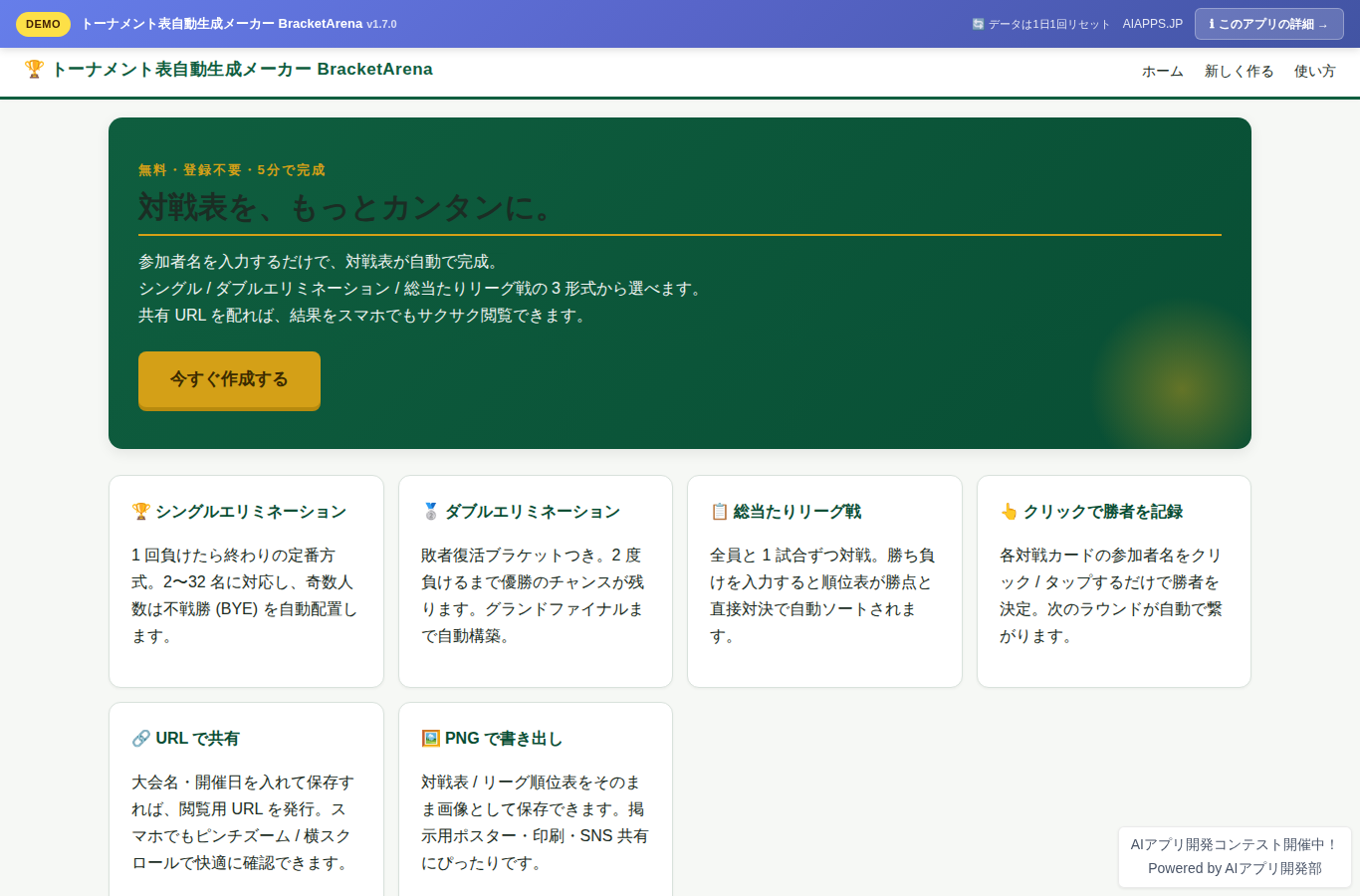This screenshot has height=896, width=1360.
Task: Click the clipboard icon on 総当たりリーグ戦 card
Action: [x=719, y=512]
